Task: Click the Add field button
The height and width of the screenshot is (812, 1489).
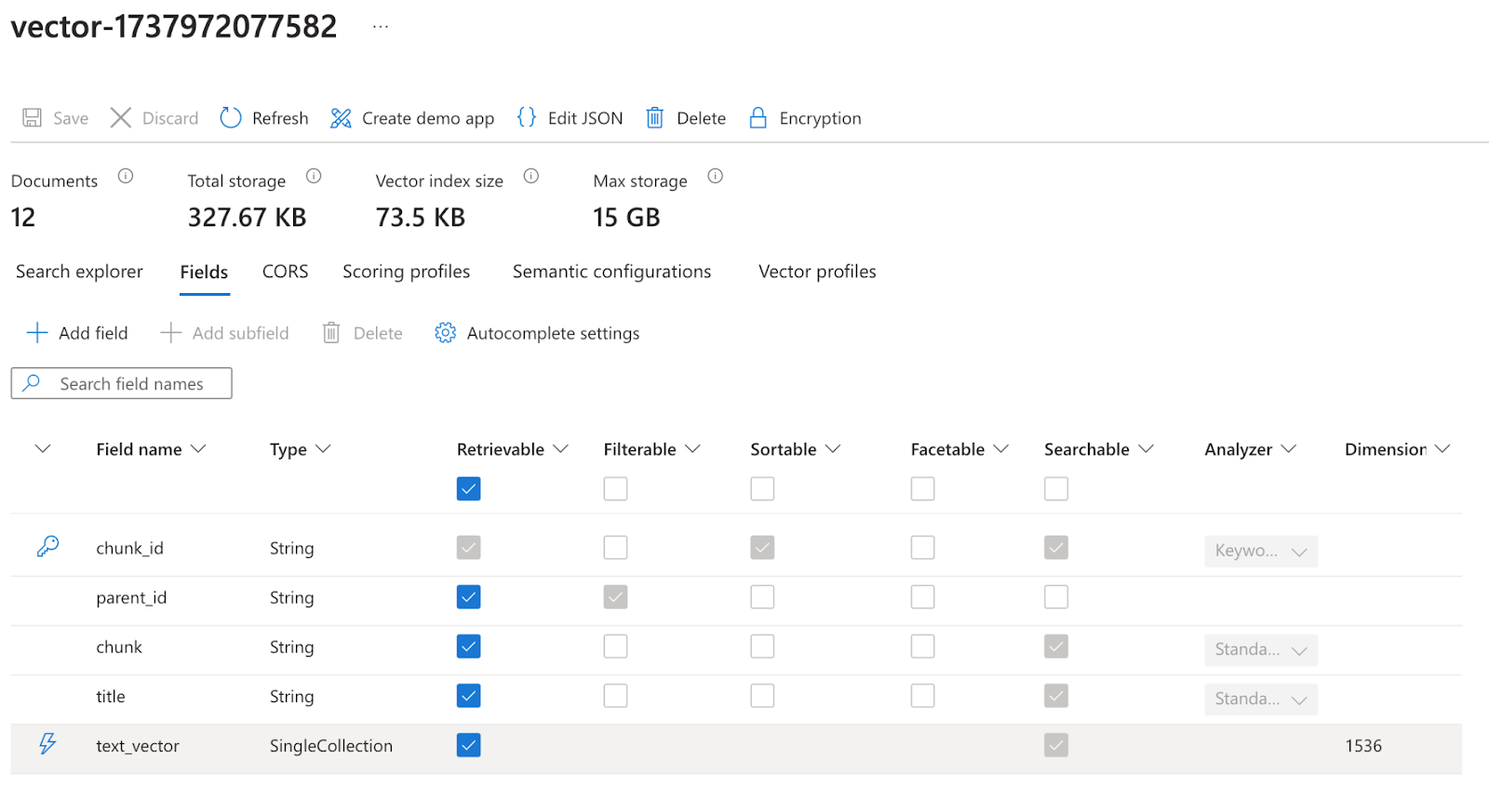Action: [77, 333]
